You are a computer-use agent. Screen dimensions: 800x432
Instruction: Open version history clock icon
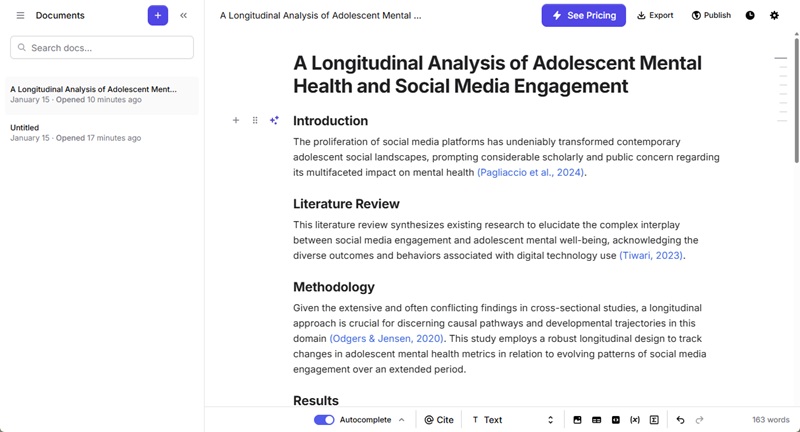tap(750, 16)
